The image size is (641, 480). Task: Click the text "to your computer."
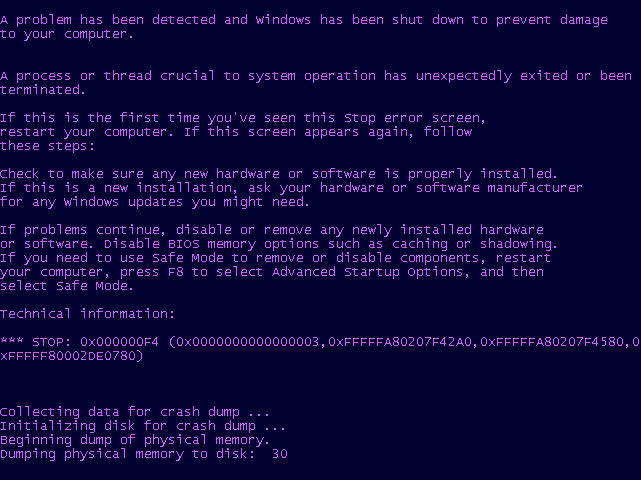point(64,34)
